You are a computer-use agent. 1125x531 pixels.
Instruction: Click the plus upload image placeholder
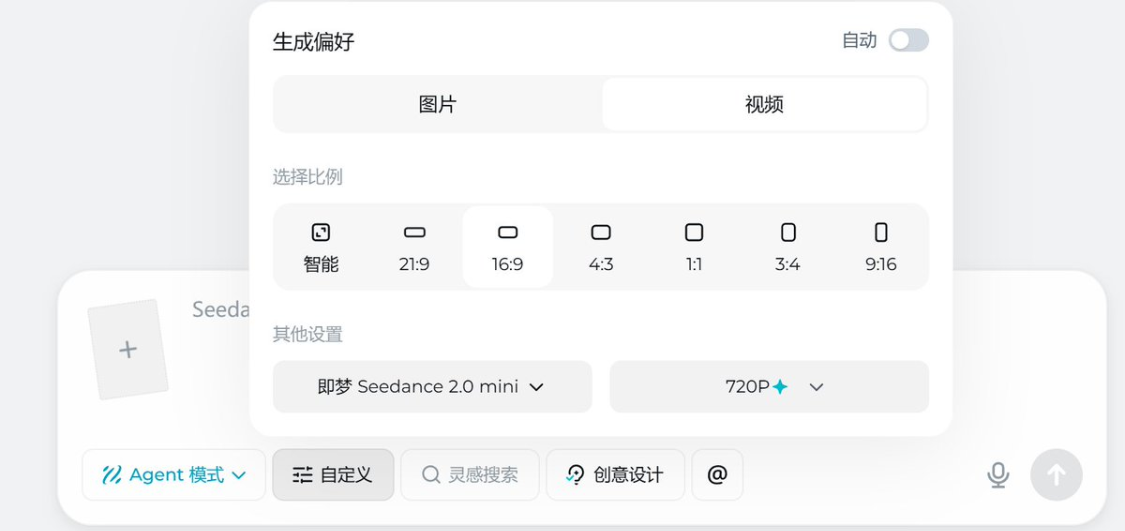(x=128, y=349)
